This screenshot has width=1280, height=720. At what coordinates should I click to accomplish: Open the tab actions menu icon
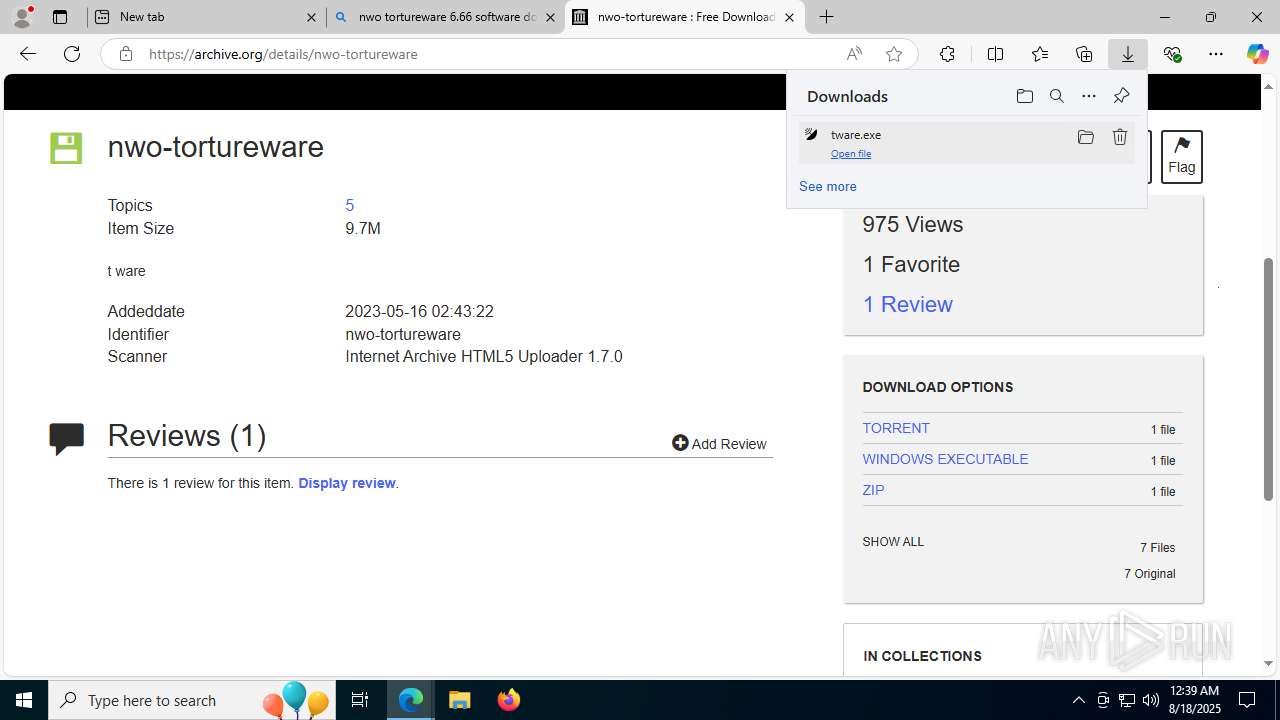pyautogui.click(x=60, y=17)
